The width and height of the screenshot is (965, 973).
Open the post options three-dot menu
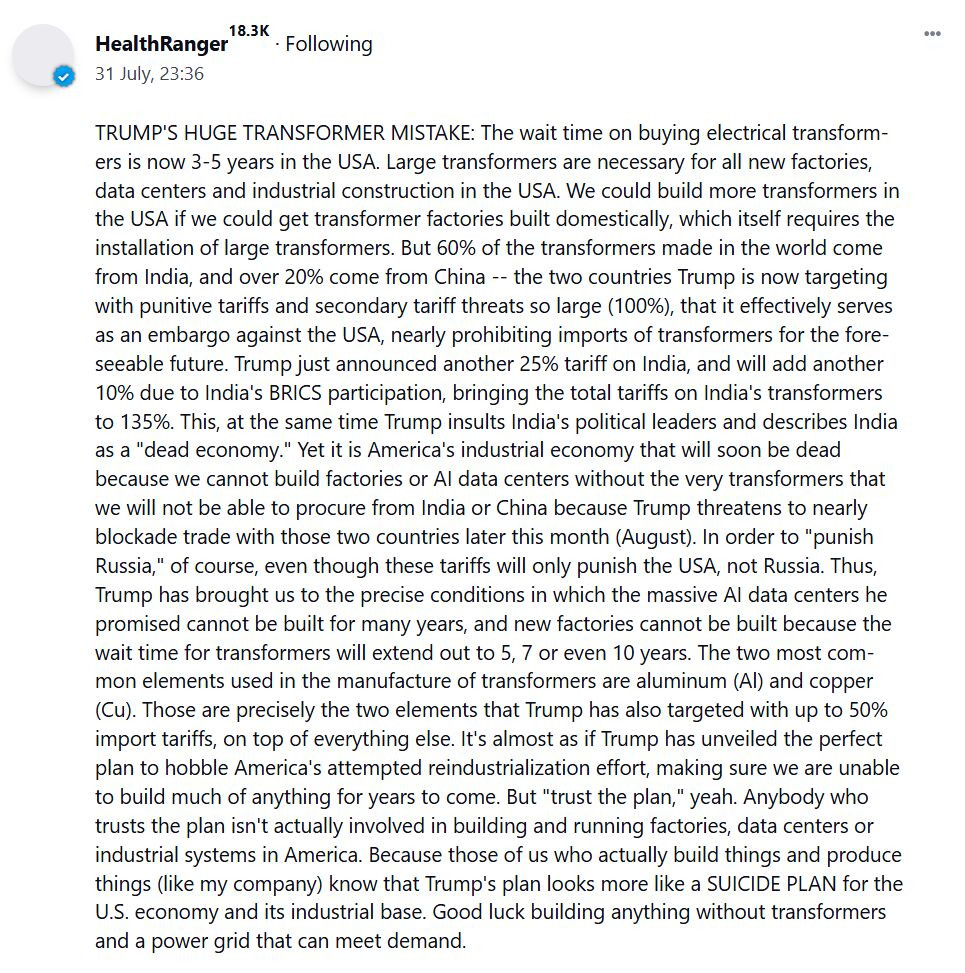click(932, 34)
